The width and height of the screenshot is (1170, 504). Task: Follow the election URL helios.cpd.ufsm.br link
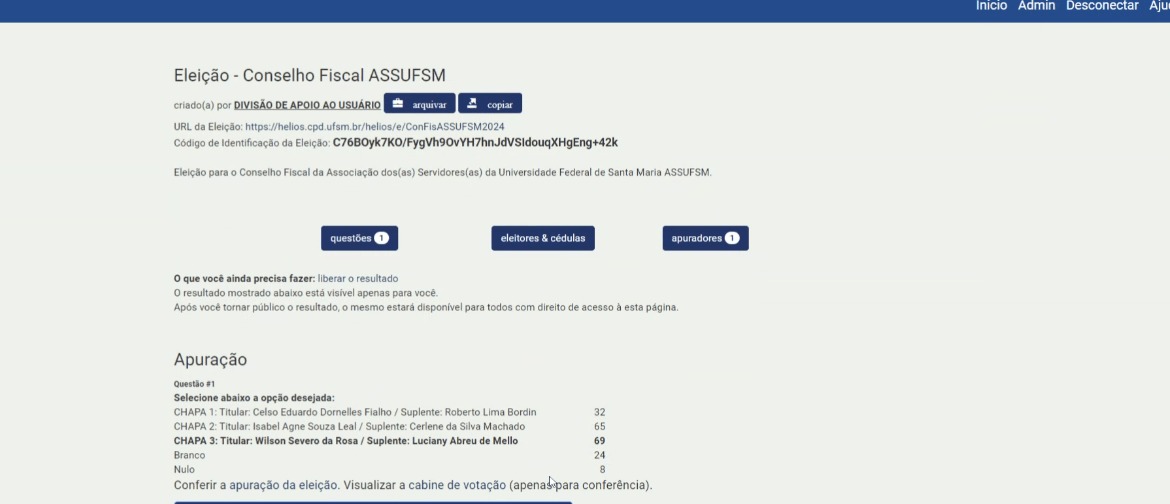click(x=374, y=127)
